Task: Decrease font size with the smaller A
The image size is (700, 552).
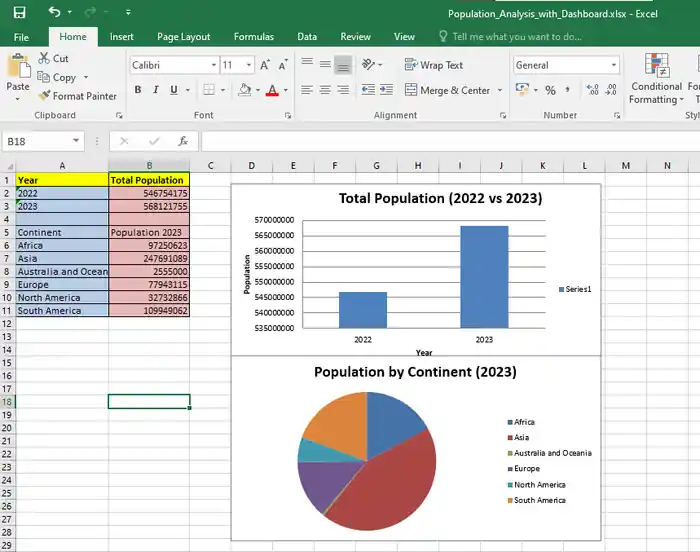Action: [283, 65]
